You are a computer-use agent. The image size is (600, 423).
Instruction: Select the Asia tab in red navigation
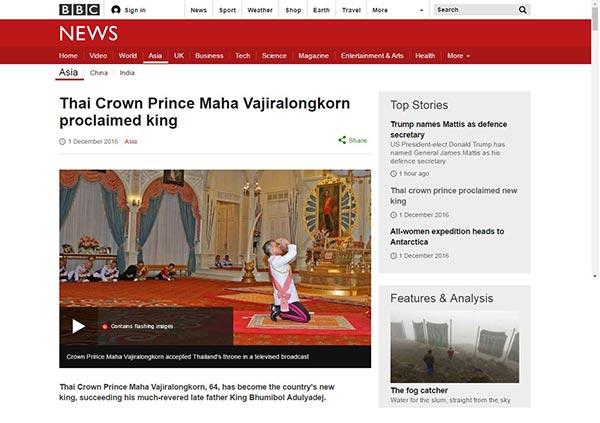pyautogui.click(x=155, y=56)
